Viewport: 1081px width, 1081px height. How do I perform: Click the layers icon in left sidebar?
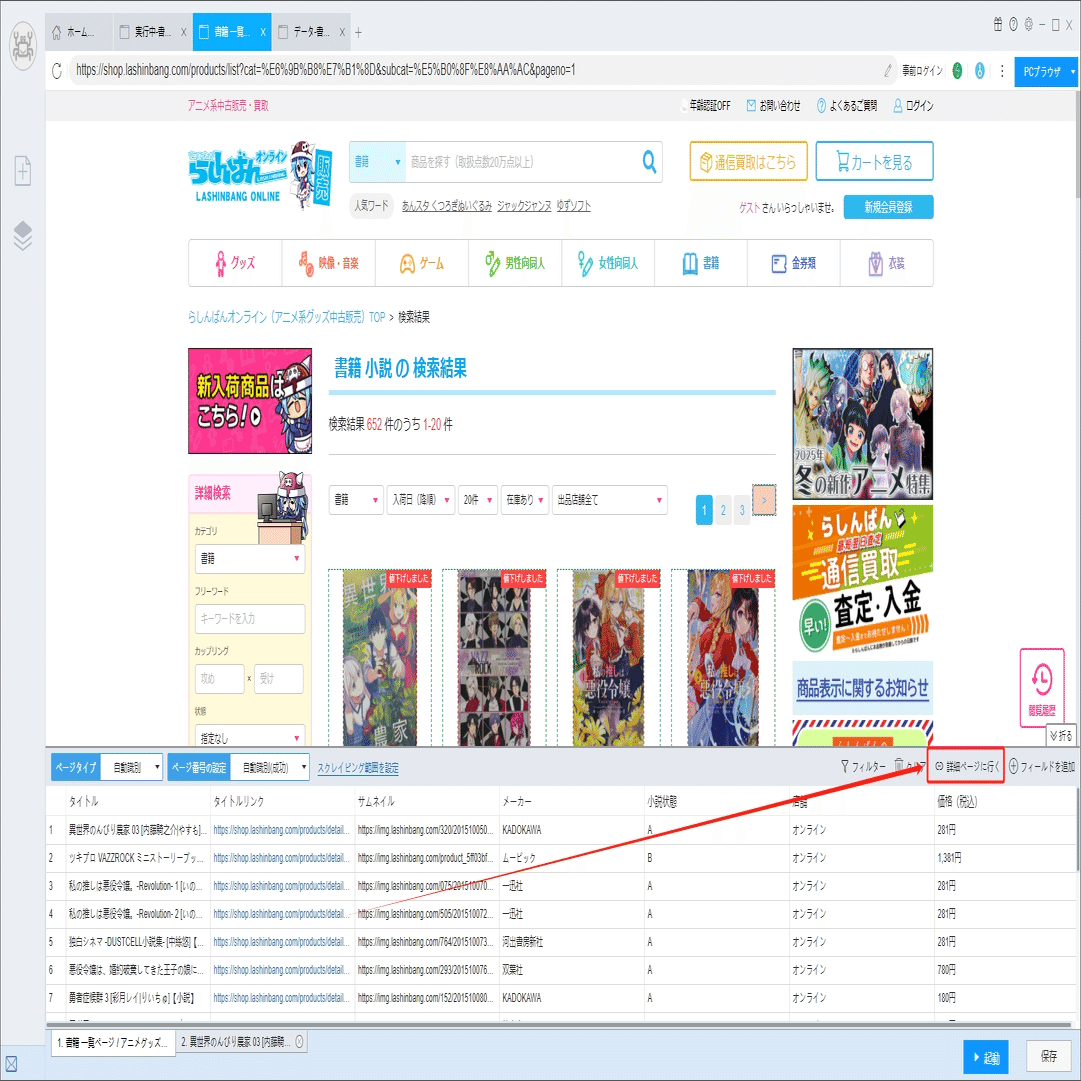23,236
